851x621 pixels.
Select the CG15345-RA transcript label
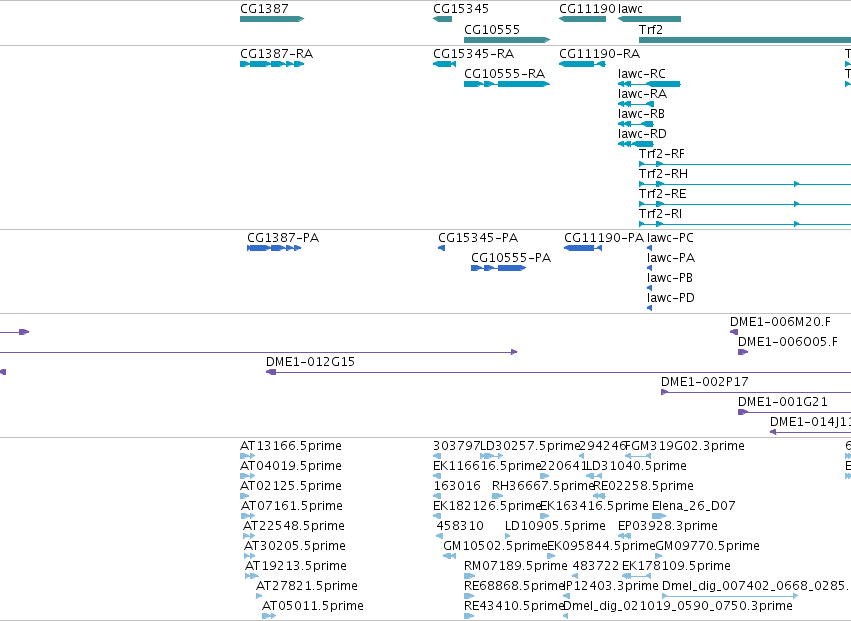[x=473, y=54]
